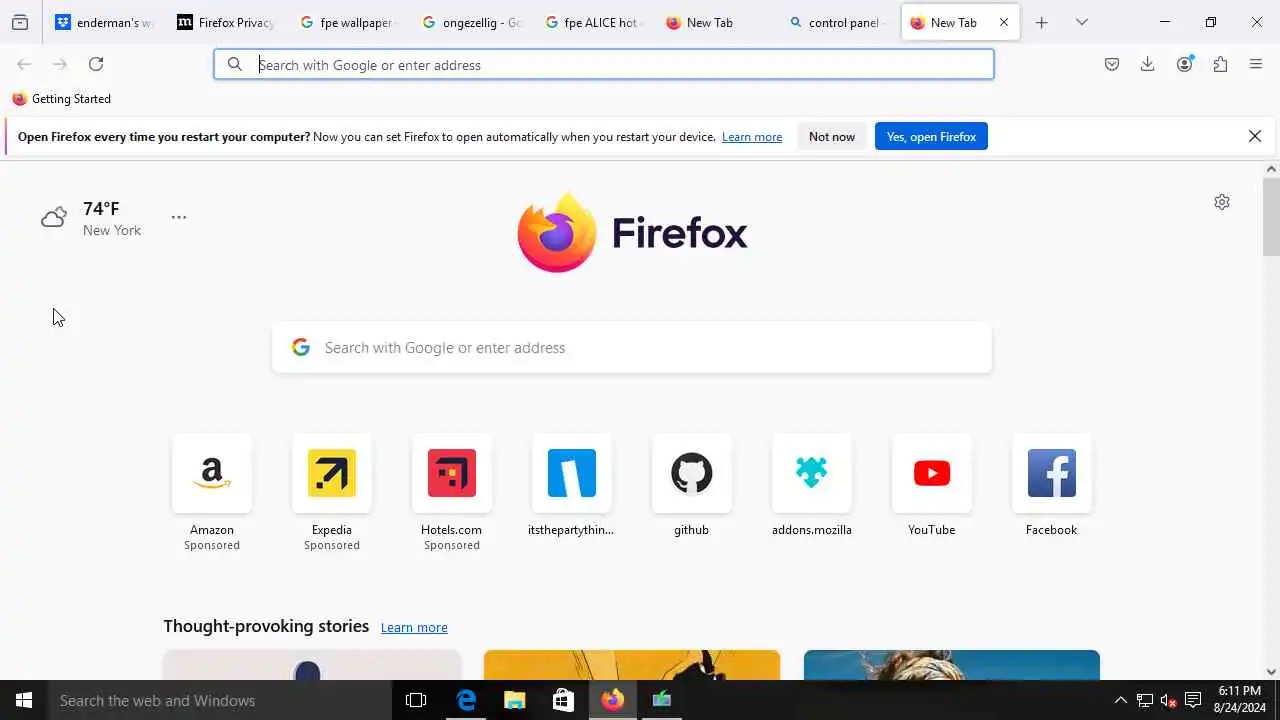This screenshot has height=720, width=1280.
Task: Open a new tab with plus button
Action: (x=1041, y=22)
